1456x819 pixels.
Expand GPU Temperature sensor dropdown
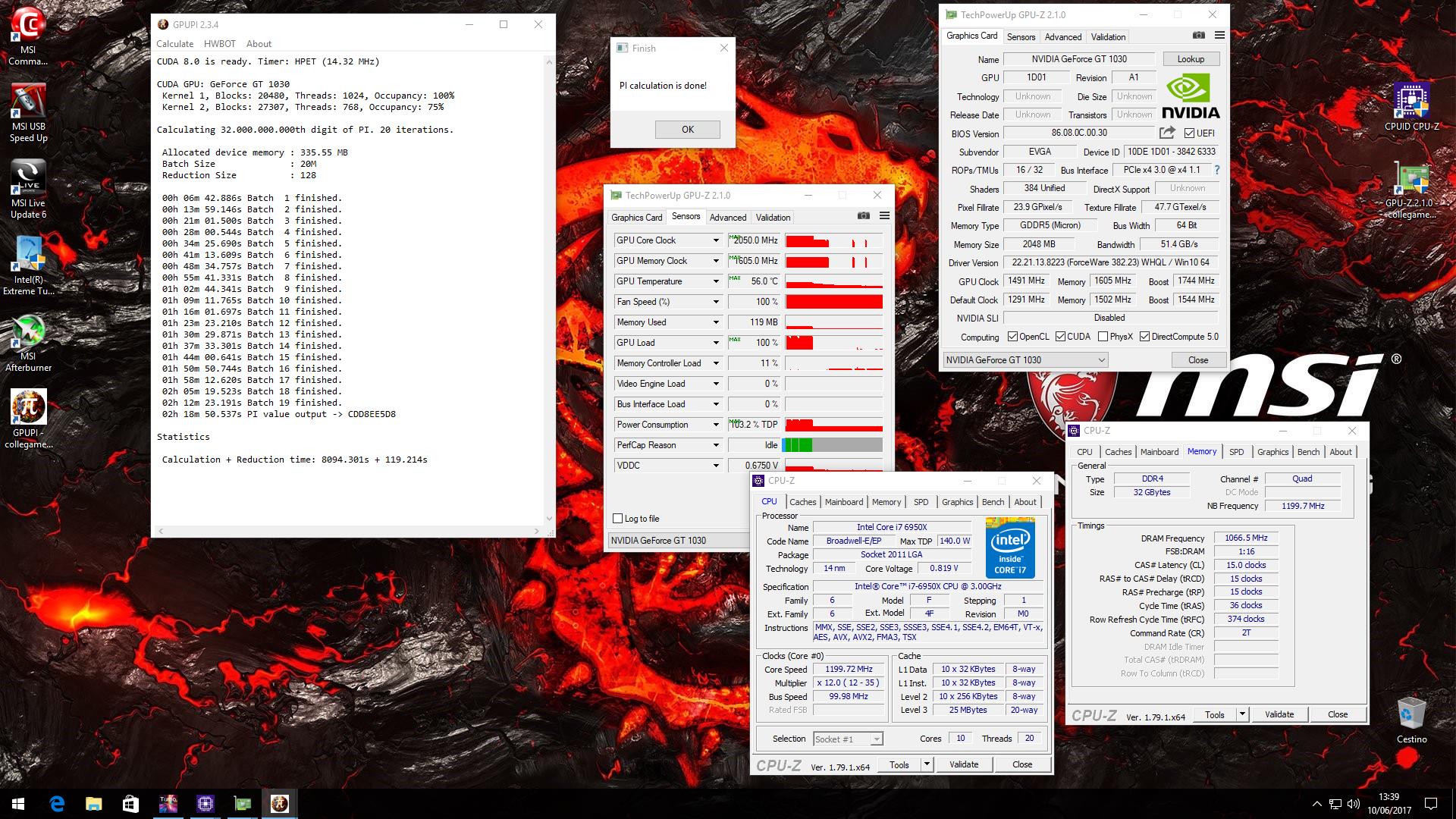(715, 281)
